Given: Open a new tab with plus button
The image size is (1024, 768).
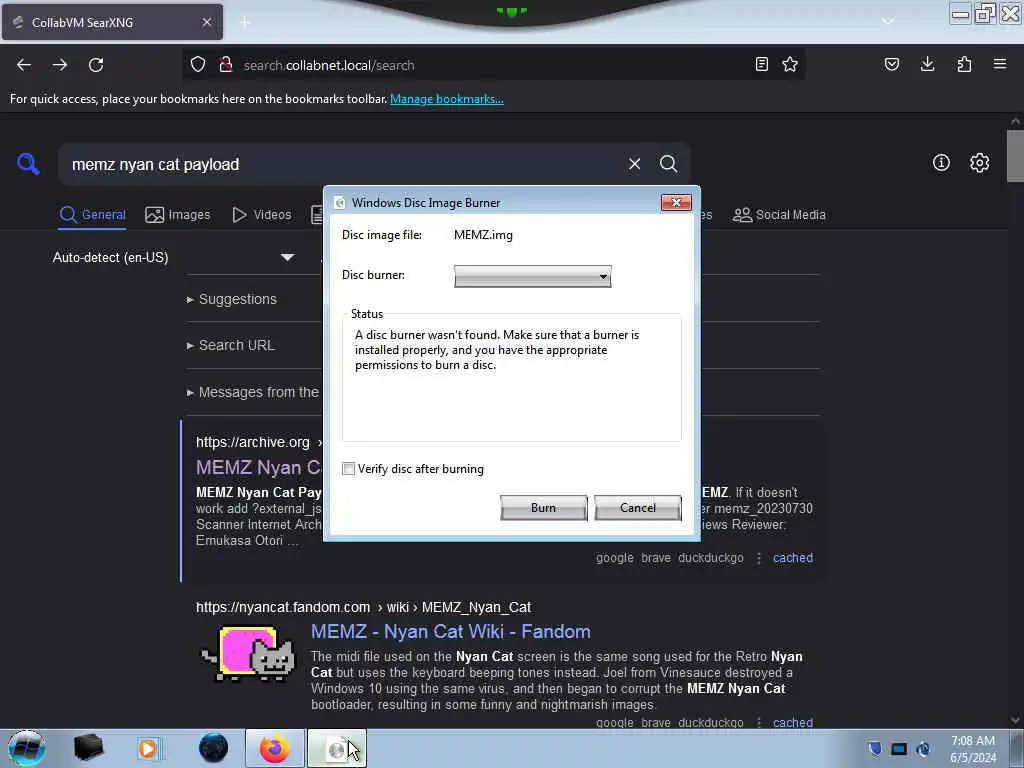Looking at the screenshot, I should (x=245, y=23).
